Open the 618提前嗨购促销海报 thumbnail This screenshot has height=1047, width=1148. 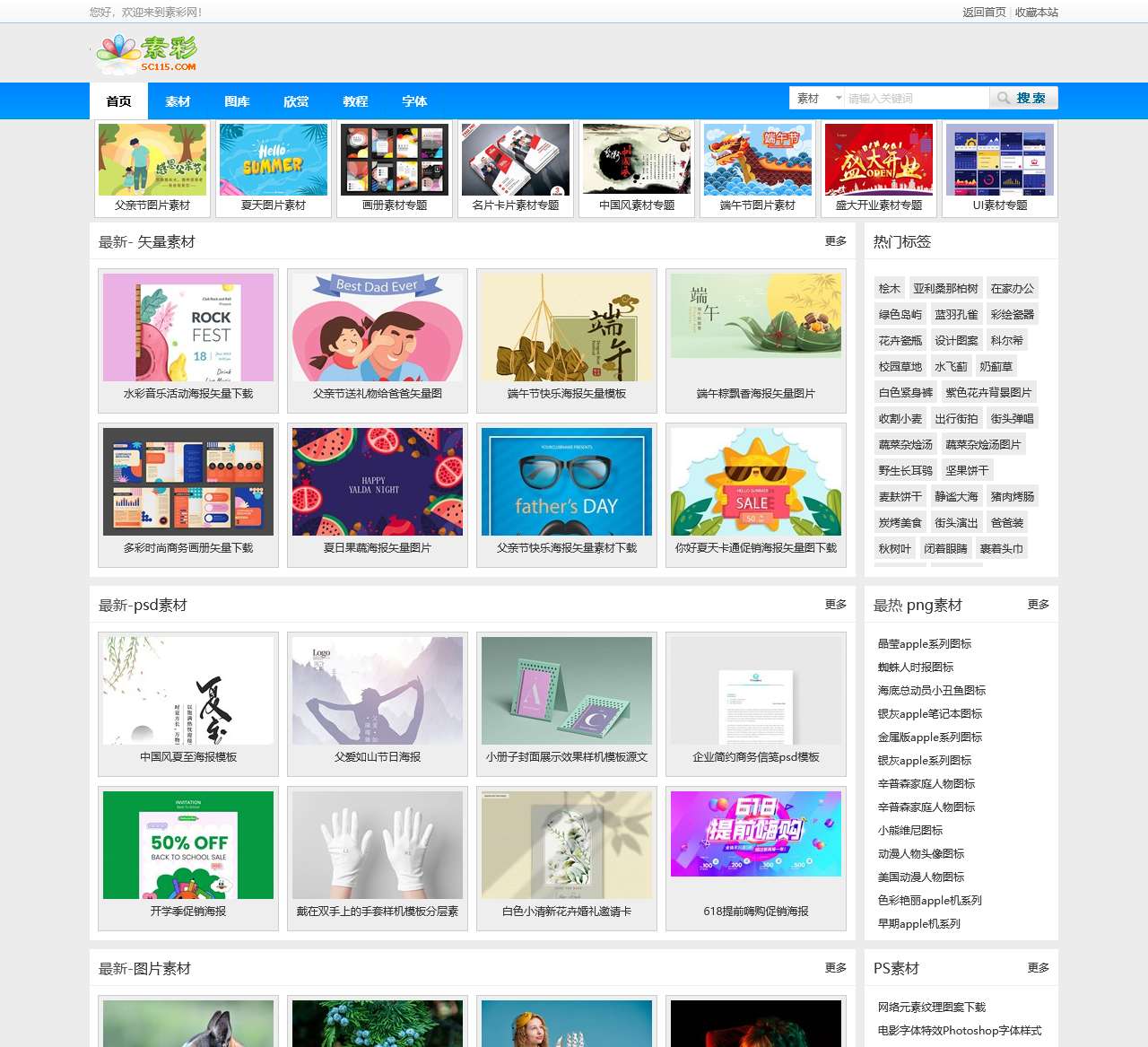tap(756, 834)
